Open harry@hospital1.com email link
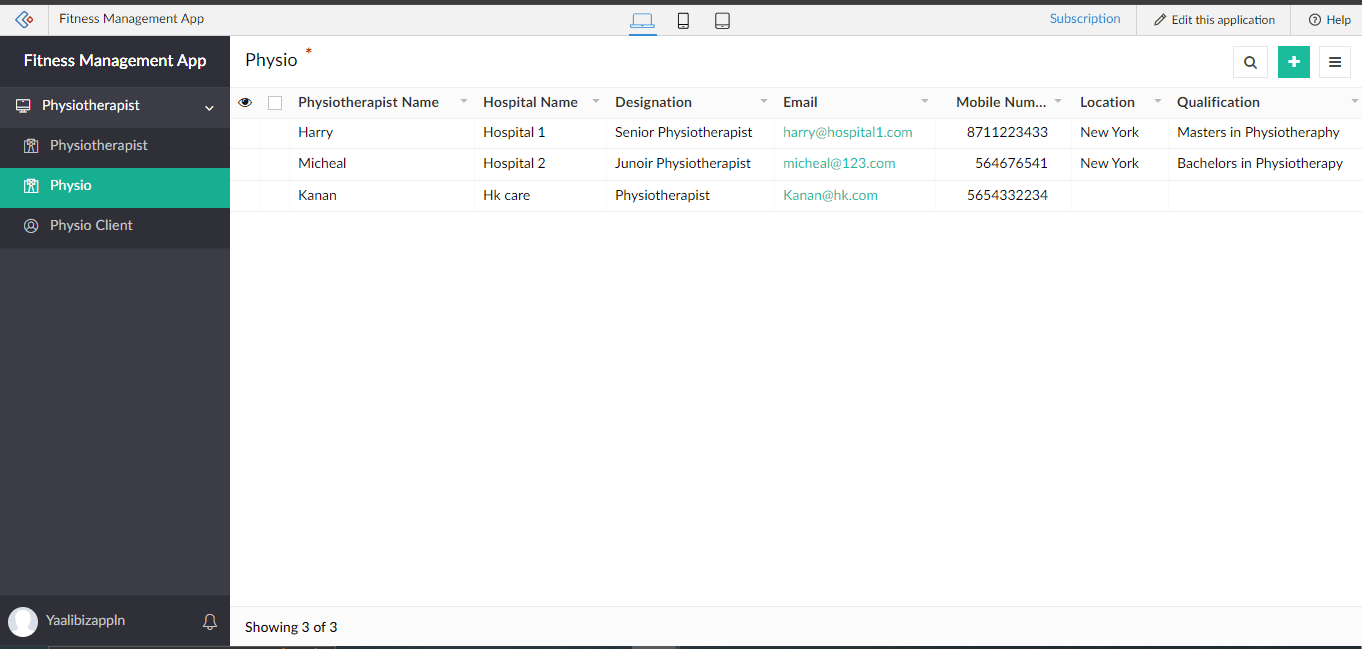The width and height of the screenshot is (1362, 649). [x=847, y=132]
